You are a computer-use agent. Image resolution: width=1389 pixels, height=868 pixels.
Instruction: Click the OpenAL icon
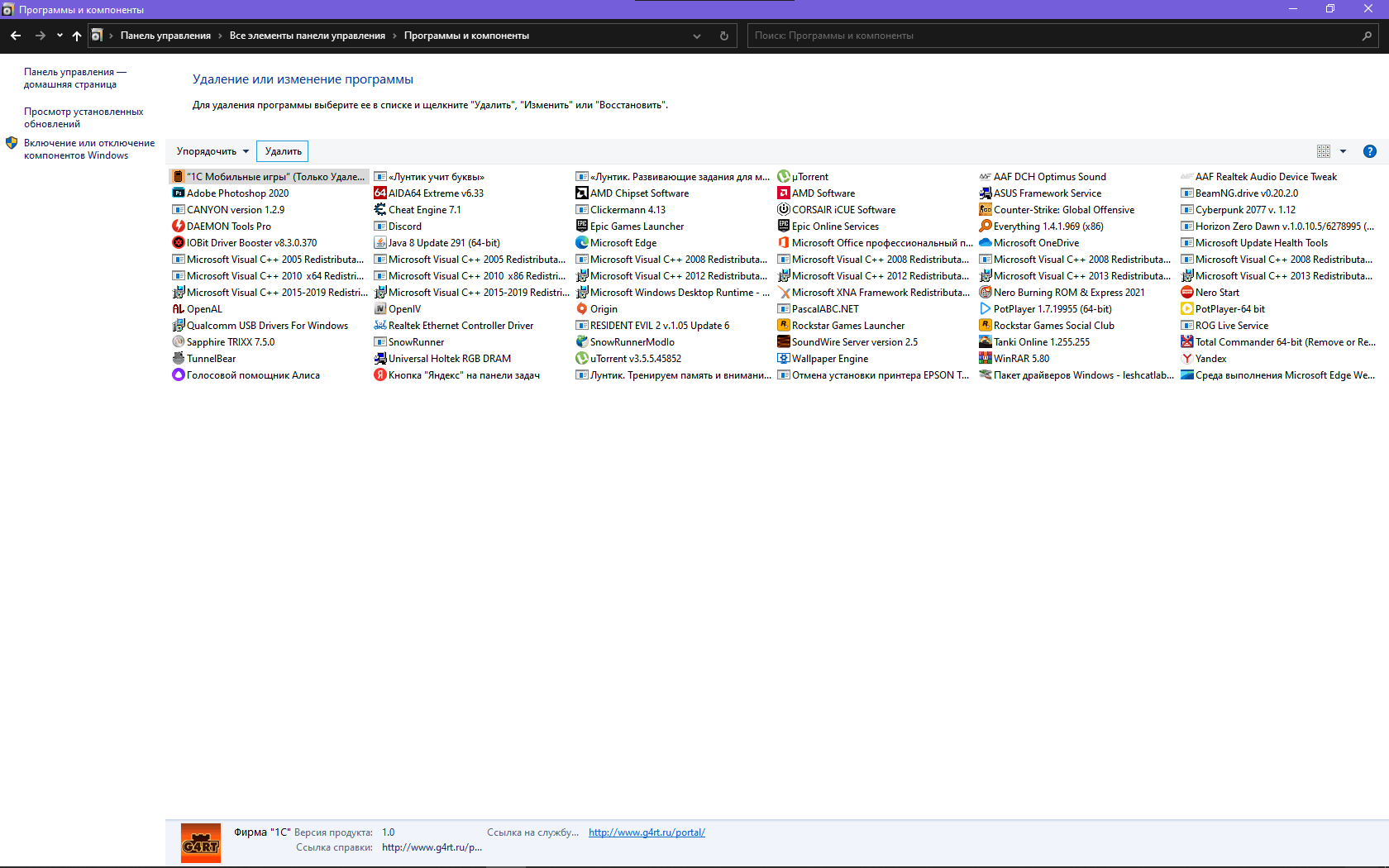pos(178,309)
